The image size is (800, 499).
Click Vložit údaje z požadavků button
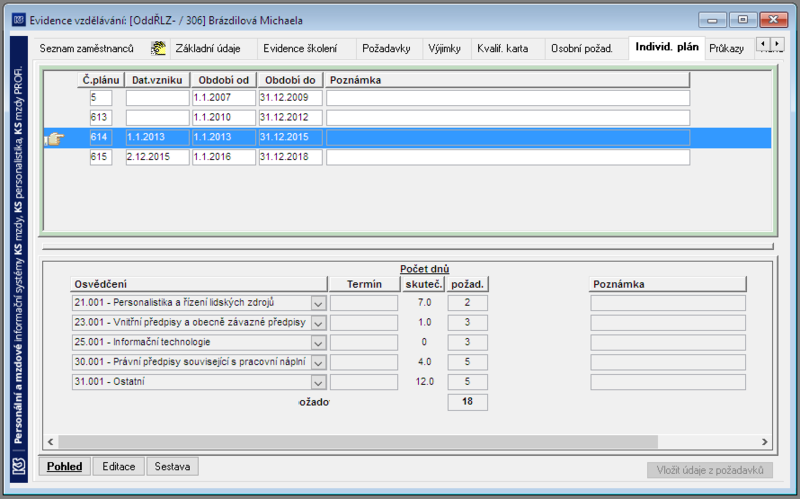click(x=710, y=470)
